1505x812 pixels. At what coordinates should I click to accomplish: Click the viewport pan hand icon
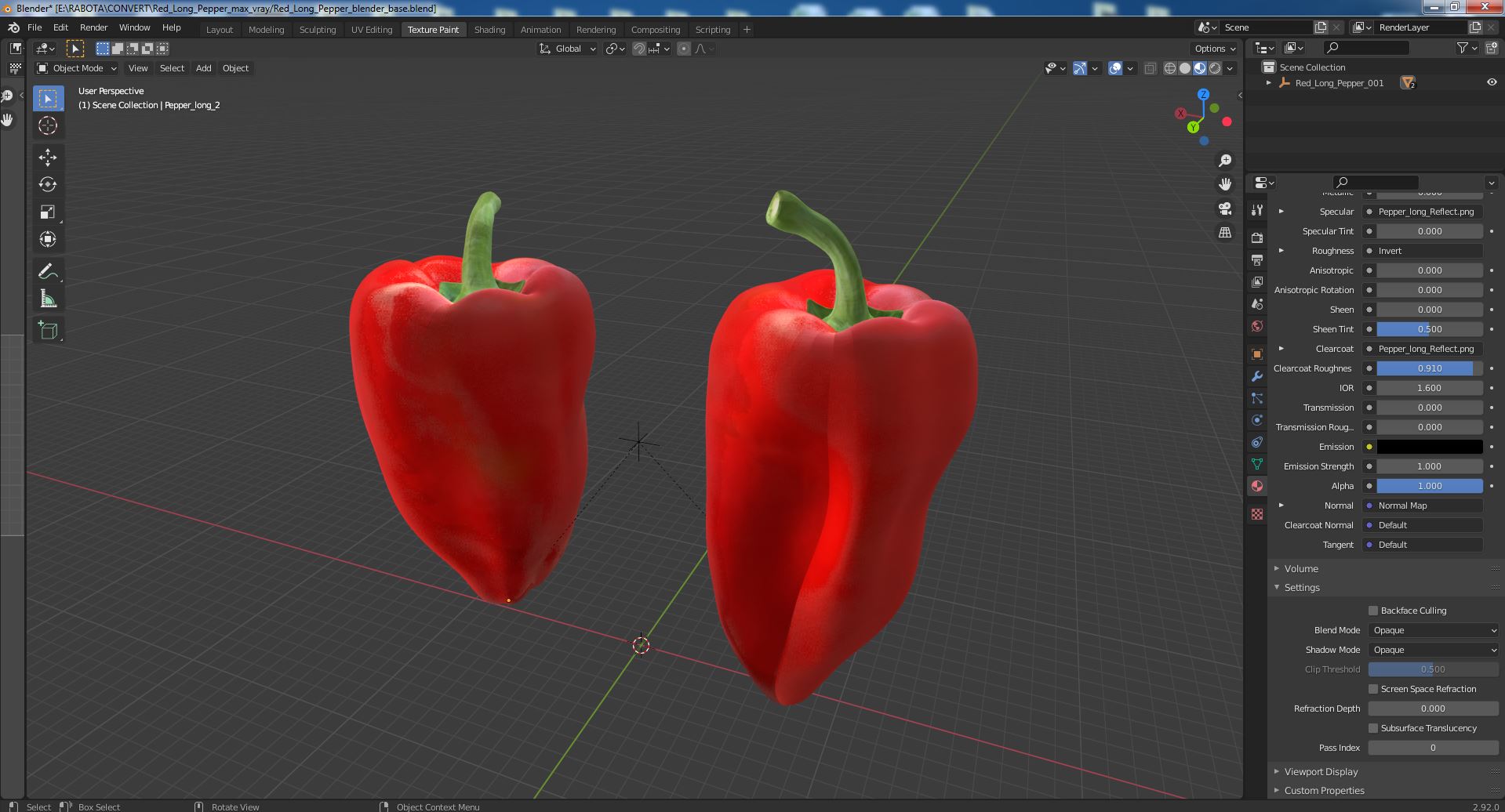(x=1224, y=184)
